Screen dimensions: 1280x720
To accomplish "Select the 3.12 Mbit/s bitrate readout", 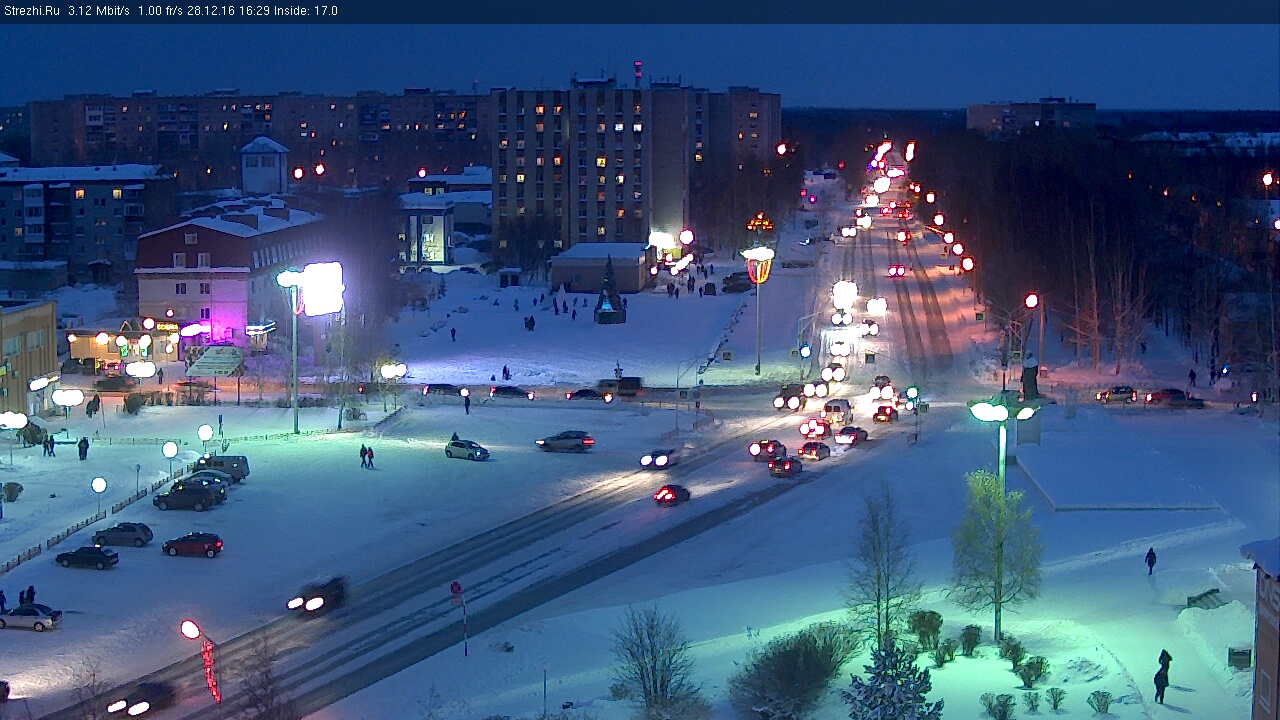I will pos(99,11).
